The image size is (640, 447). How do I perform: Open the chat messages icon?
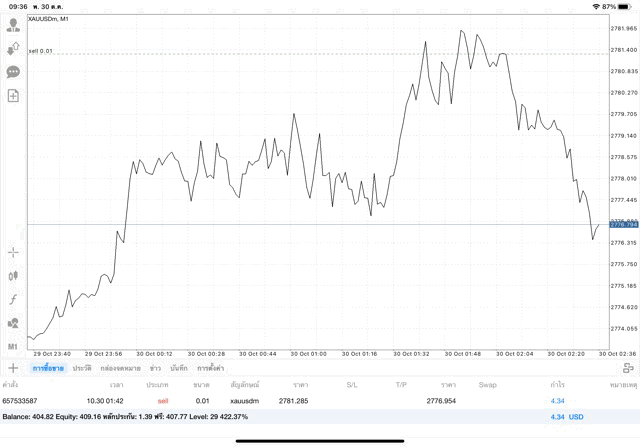pos(13,72)
